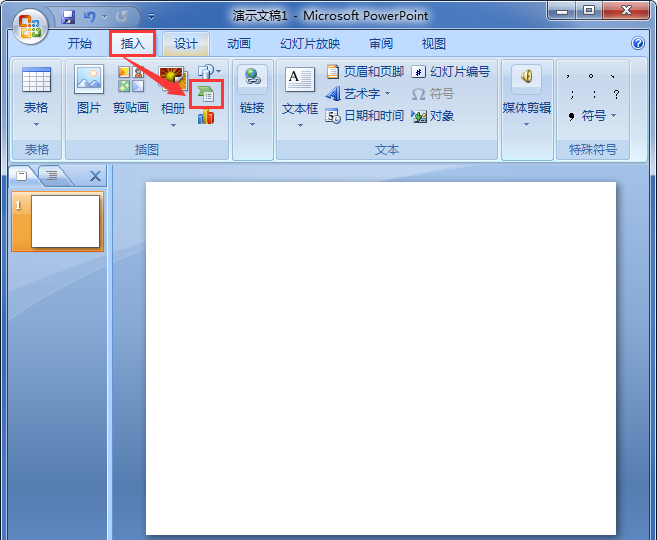Expand the 链接 dropdown arrow
This screenshot has width=657, height=540.
252,124
